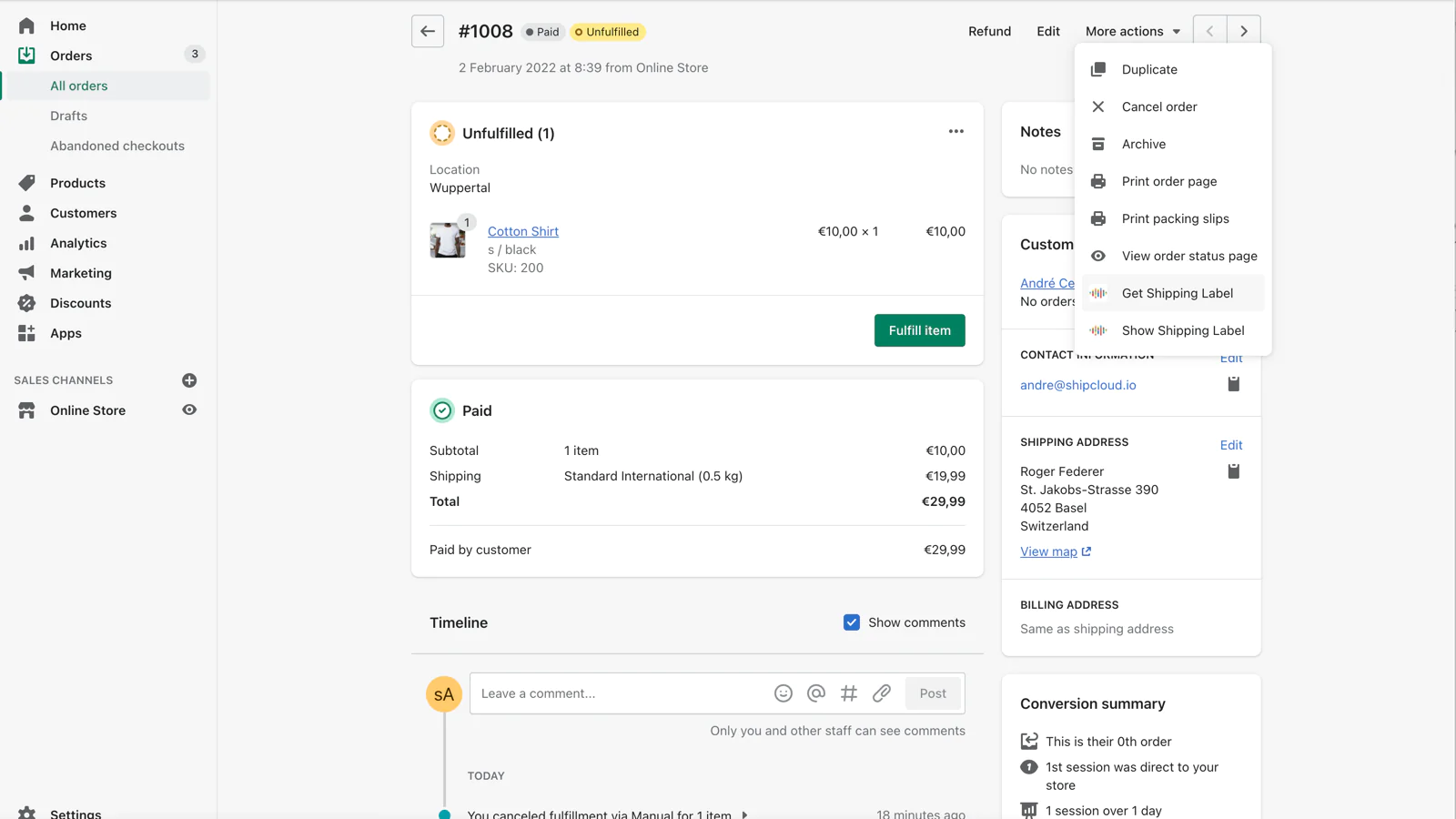This screenshot has height=819, width=1456.
Task: Copy the shipping address with the clipboard icon
Action: click(1233, 471)
